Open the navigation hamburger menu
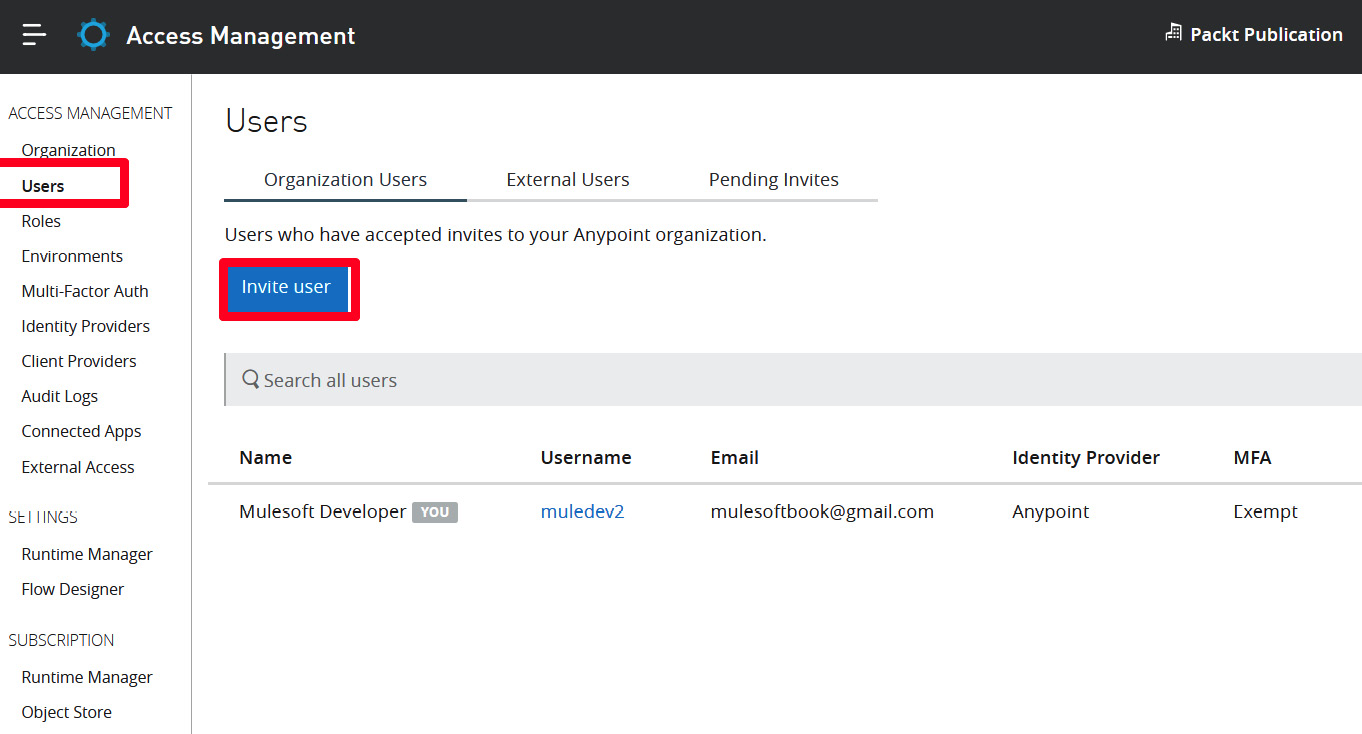 pos(33,35)
